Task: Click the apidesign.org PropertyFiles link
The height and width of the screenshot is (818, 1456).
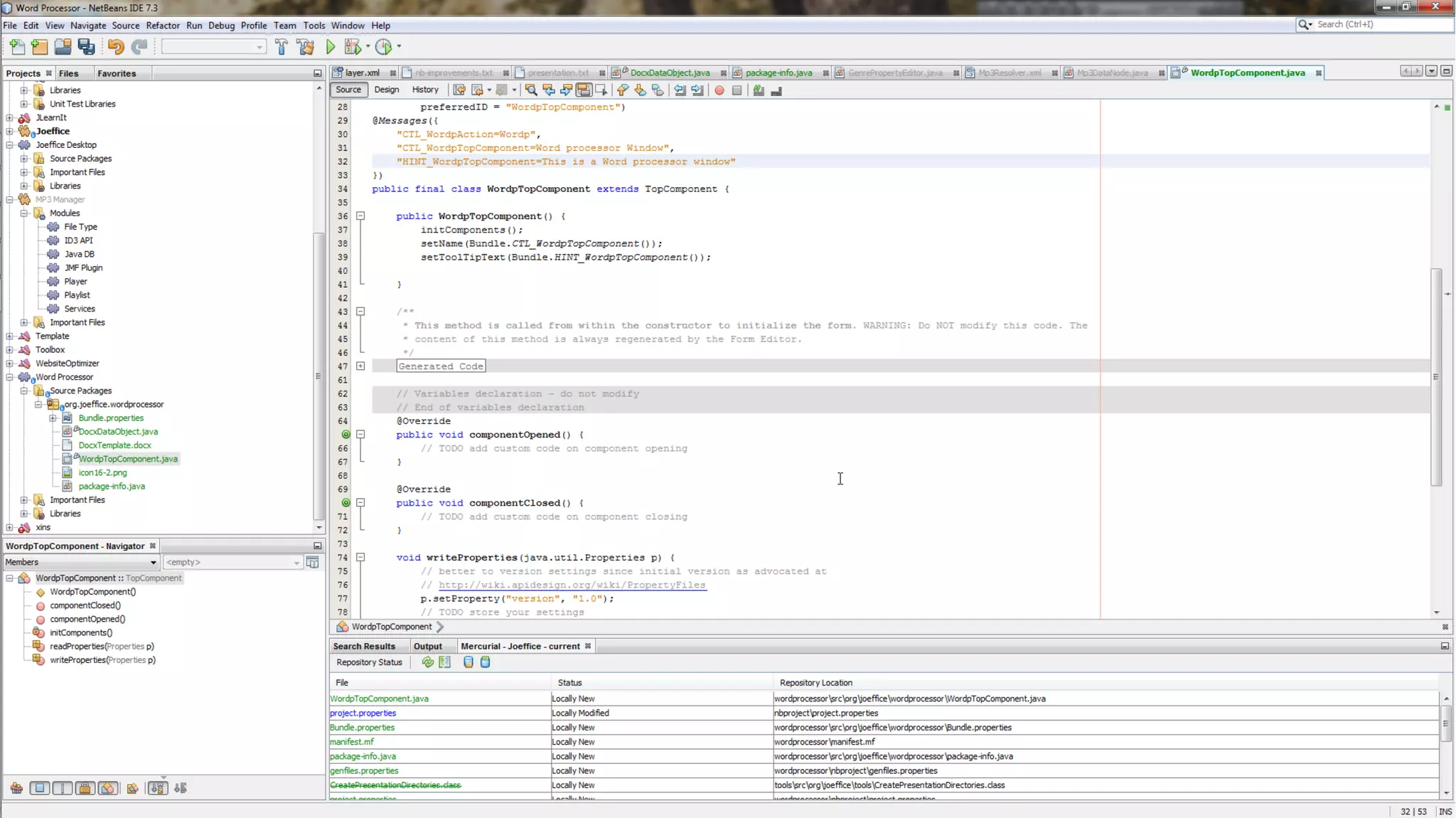Action: [x=572, y=585]
